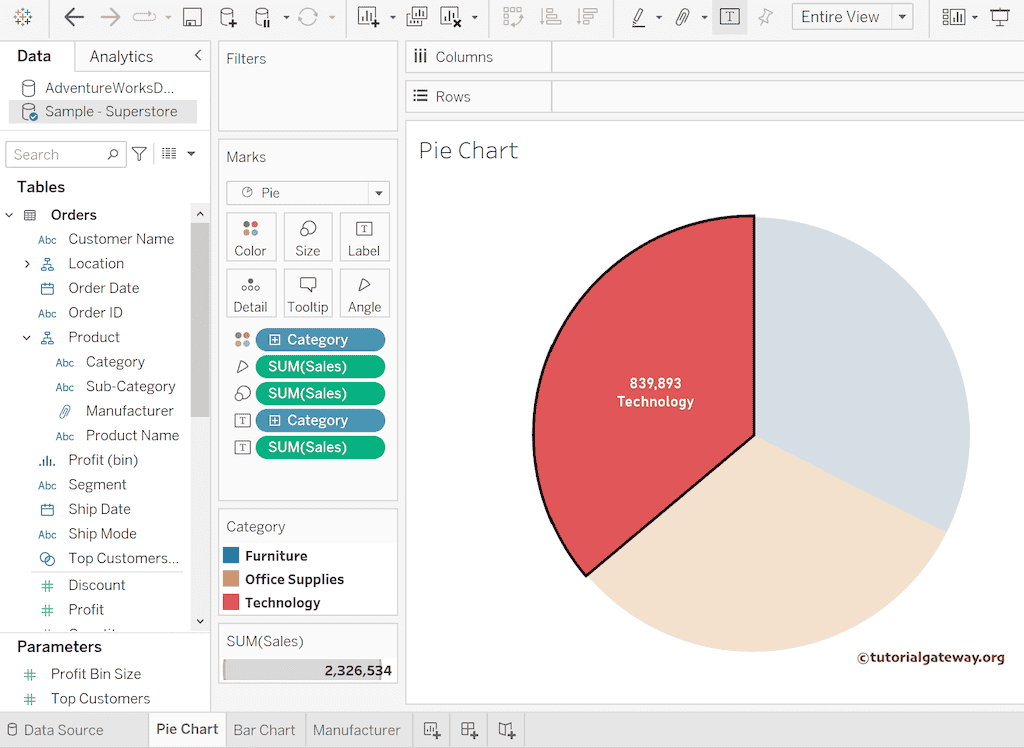Click the filter funnel icon beside Search
This screenshot has height=748, width=1024.
coord(140,154)
